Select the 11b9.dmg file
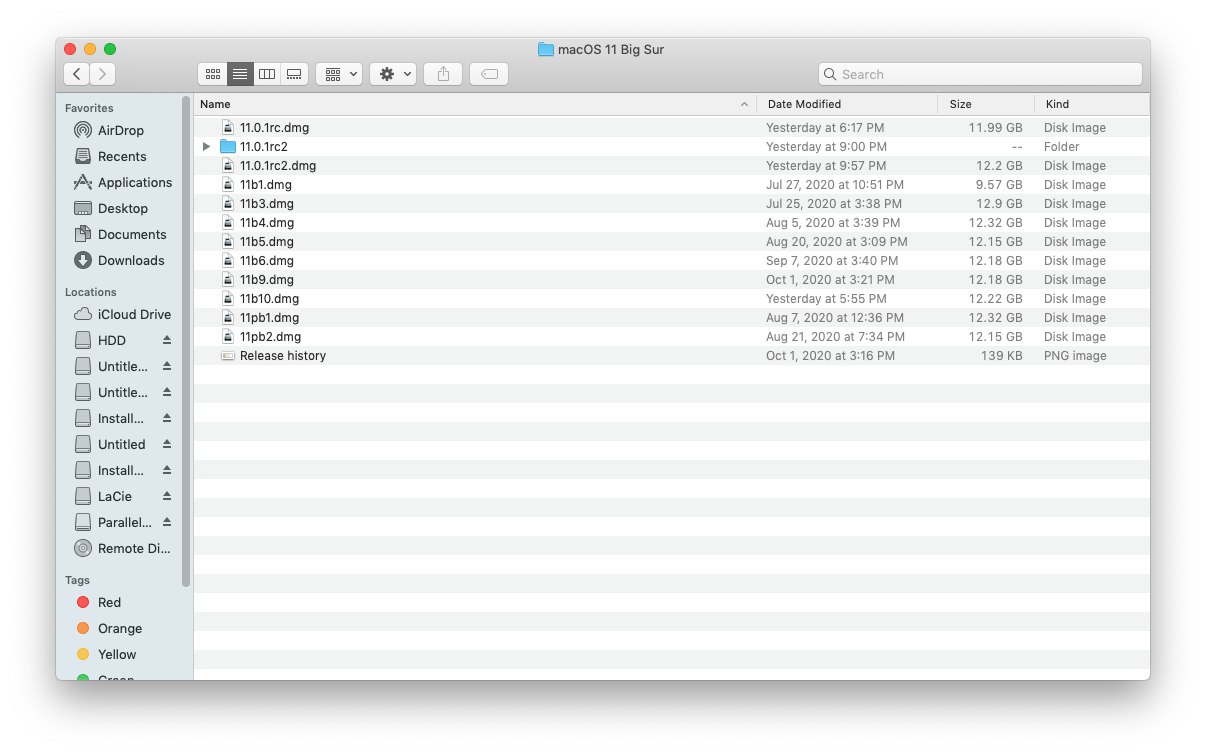1206x754 pixels. [x=672, y=280]
